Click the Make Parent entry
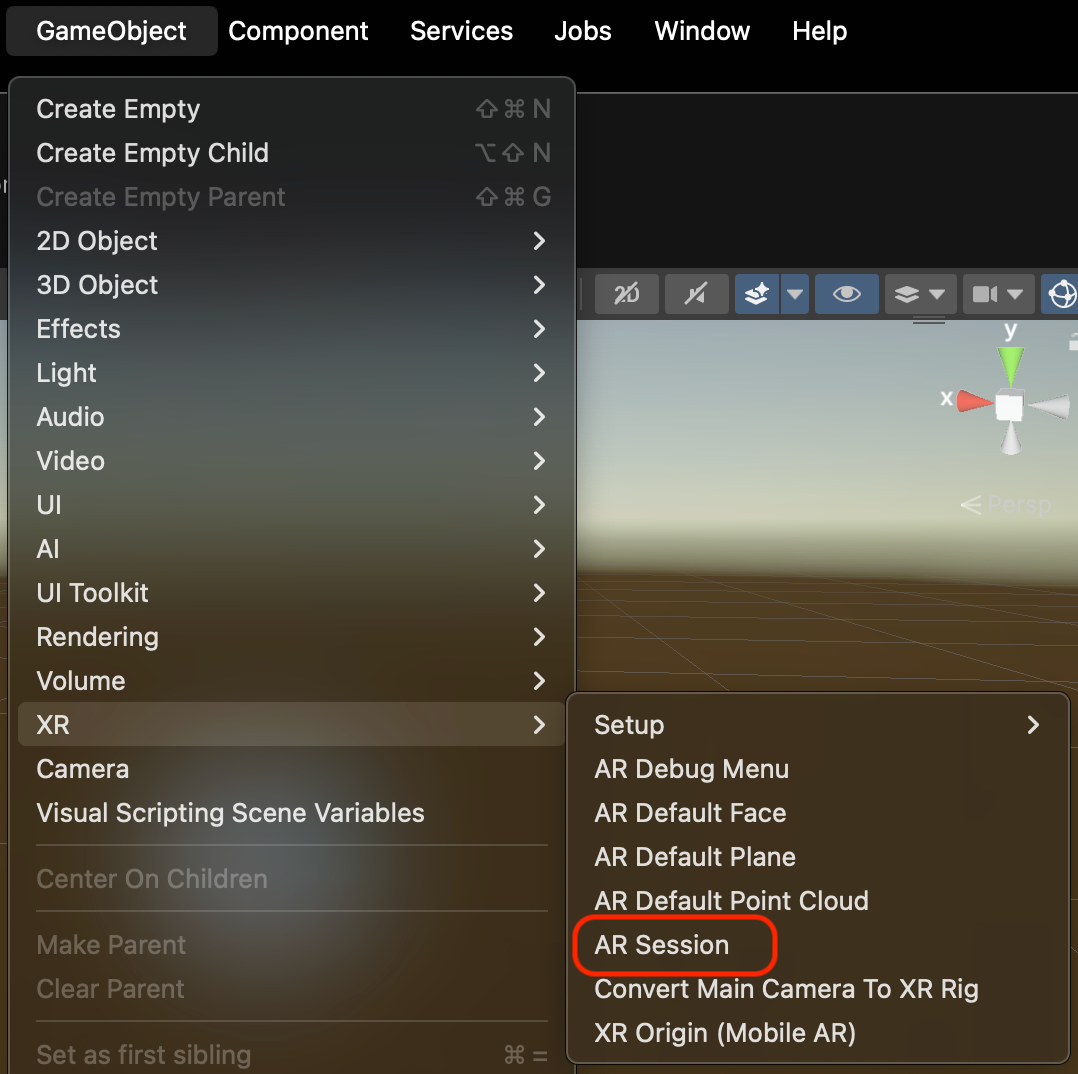The height and width of the screenshot is (1074, 1078). [x=292, y=945]
